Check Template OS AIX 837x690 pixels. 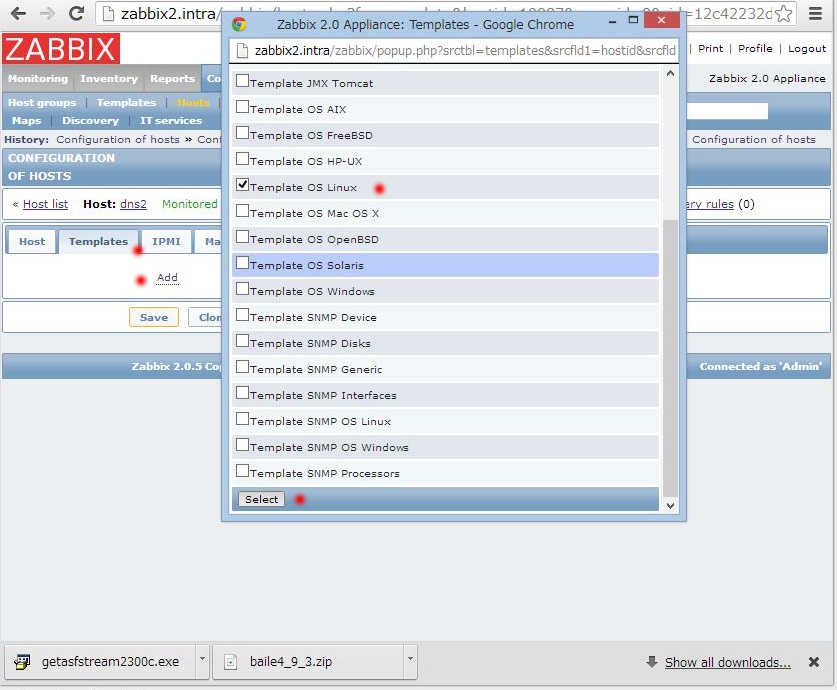[x=242, y=107]
